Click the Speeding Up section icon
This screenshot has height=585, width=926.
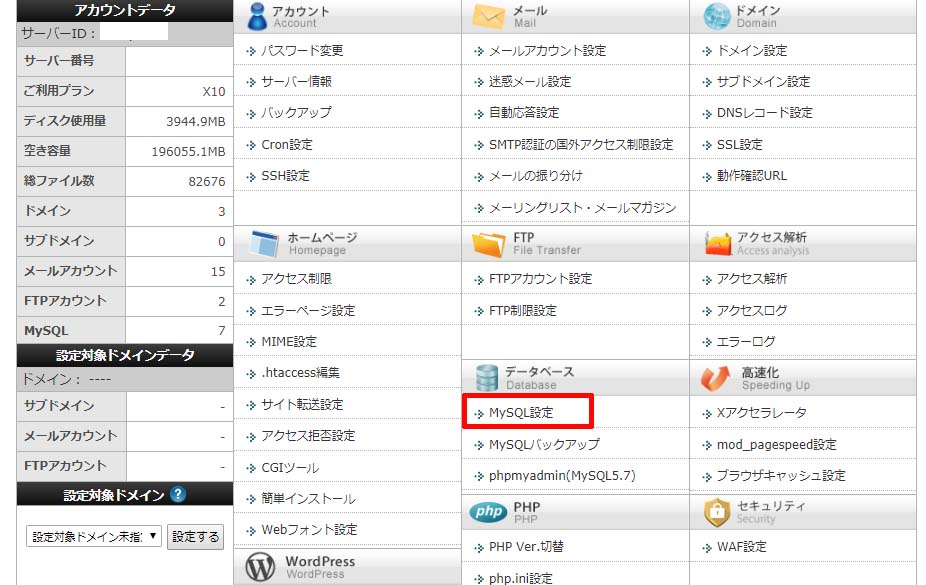pos(717,377)
